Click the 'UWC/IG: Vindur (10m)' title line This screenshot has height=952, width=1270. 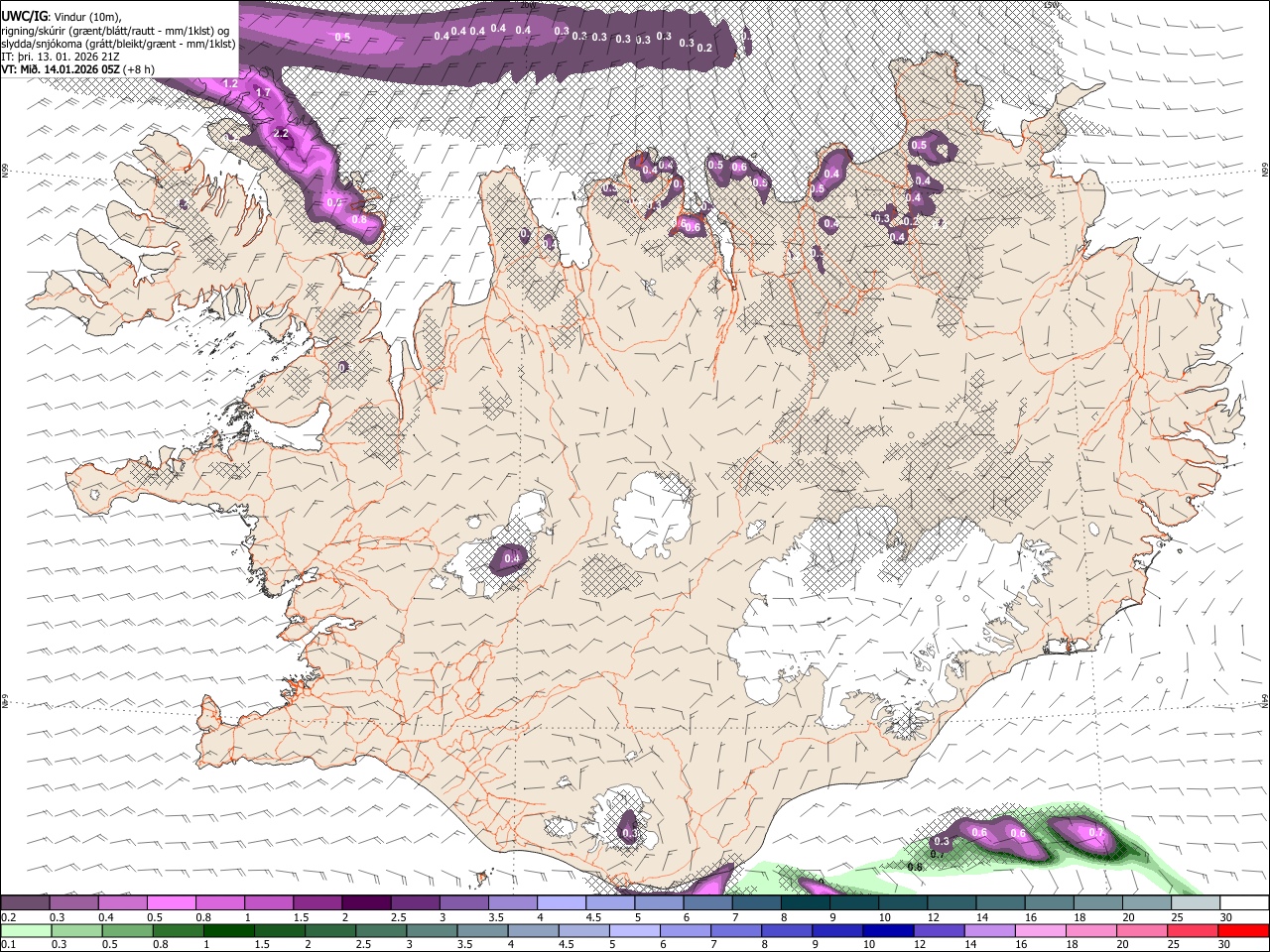point(62,16)
